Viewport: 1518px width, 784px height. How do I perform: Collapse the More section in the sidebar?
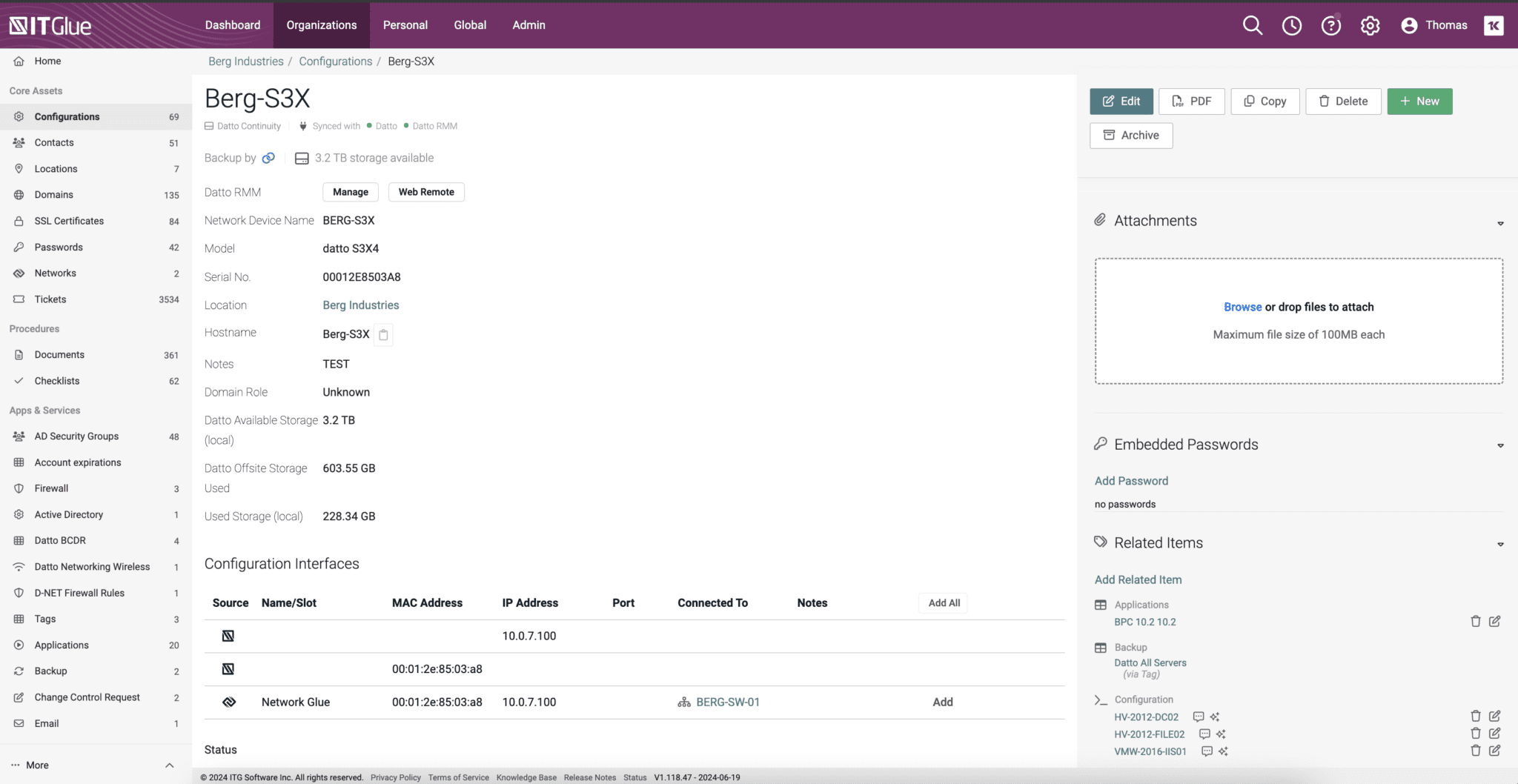tap(169, 765)
